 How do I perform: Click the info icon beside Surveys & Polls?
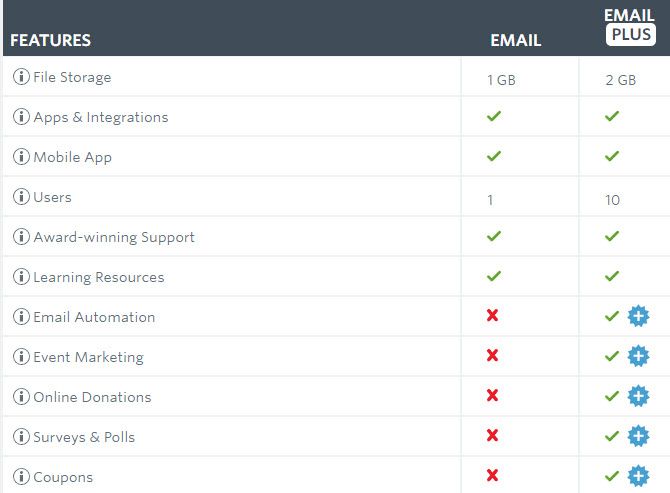tap(21, 437)
